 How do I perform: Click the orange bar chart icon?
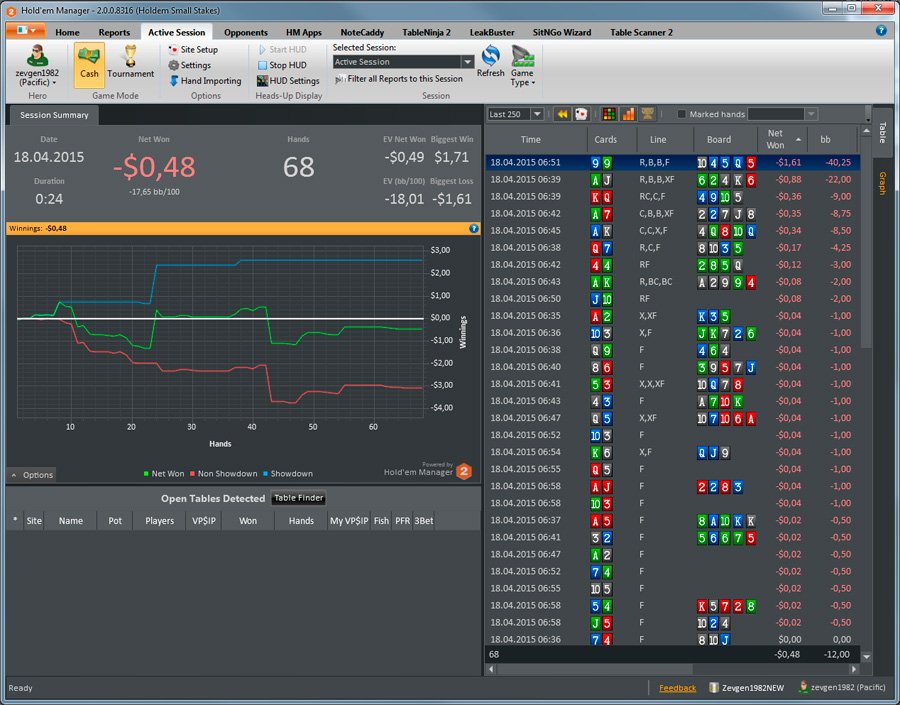point(629,114)
